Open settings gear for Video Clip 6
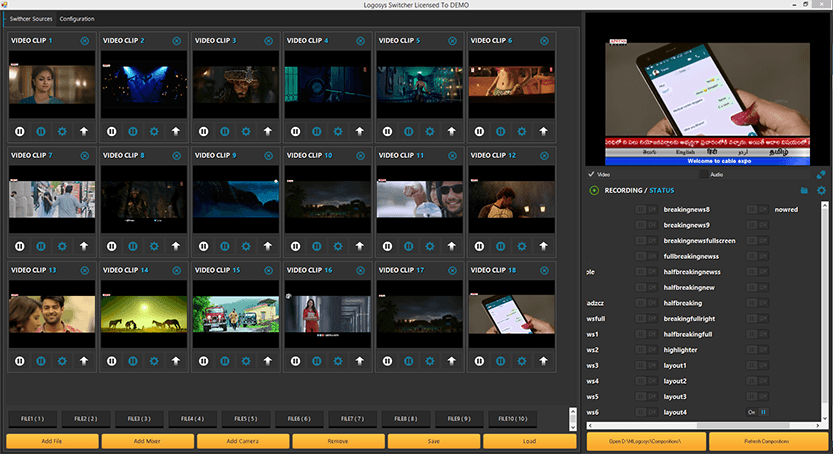 click(x=522, y=131)
